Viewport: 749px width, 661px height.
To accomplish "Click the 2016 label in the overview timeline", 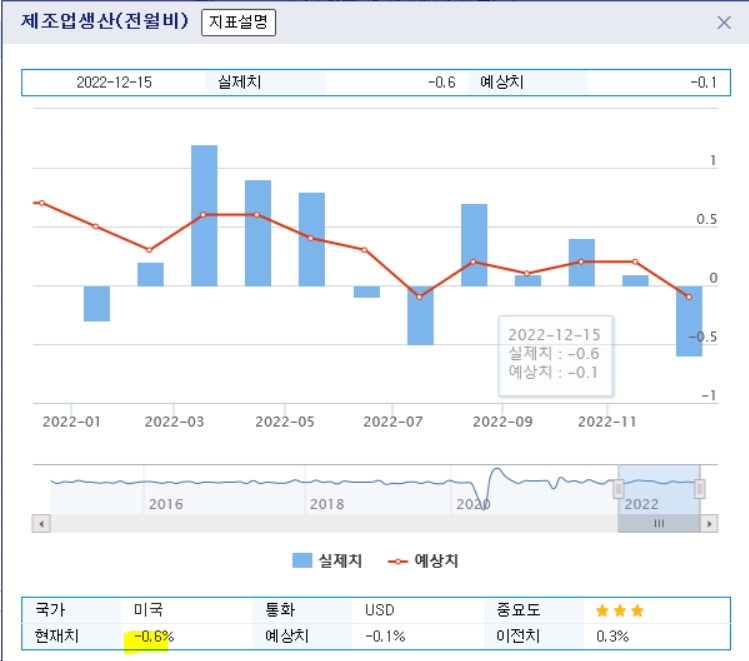I will pyautogui.click(x=166, y=504).
